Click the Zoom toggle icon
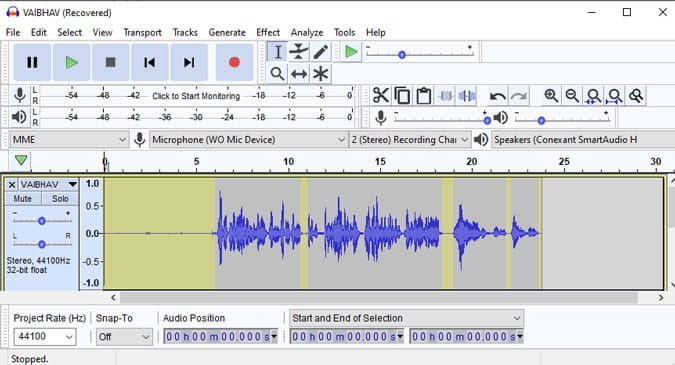Viewport: 675px width, 365px height. (636, 96)
